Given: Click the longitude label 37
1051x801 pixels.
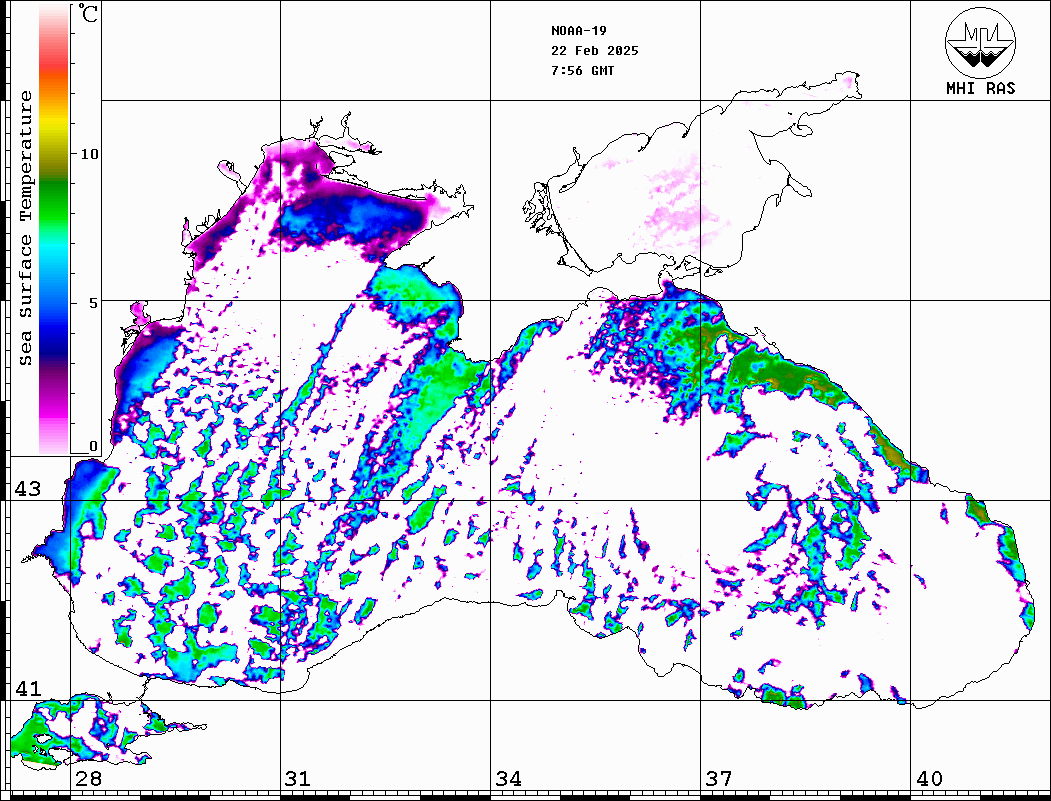Looking at the screenshot, I should pyautogui.click(x=718, y=779).
